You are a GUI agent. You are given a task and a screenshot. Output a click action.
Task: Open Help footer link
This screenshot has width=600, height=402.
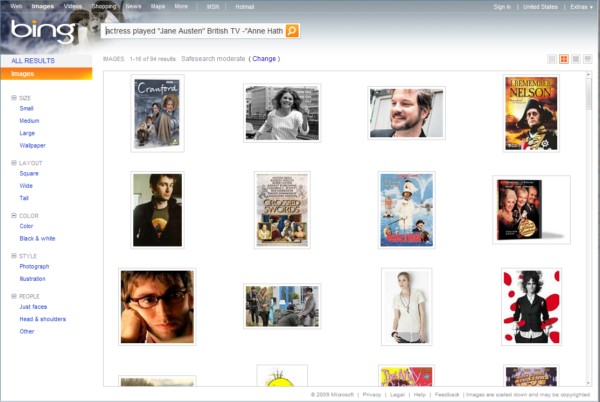coord(419,394)
